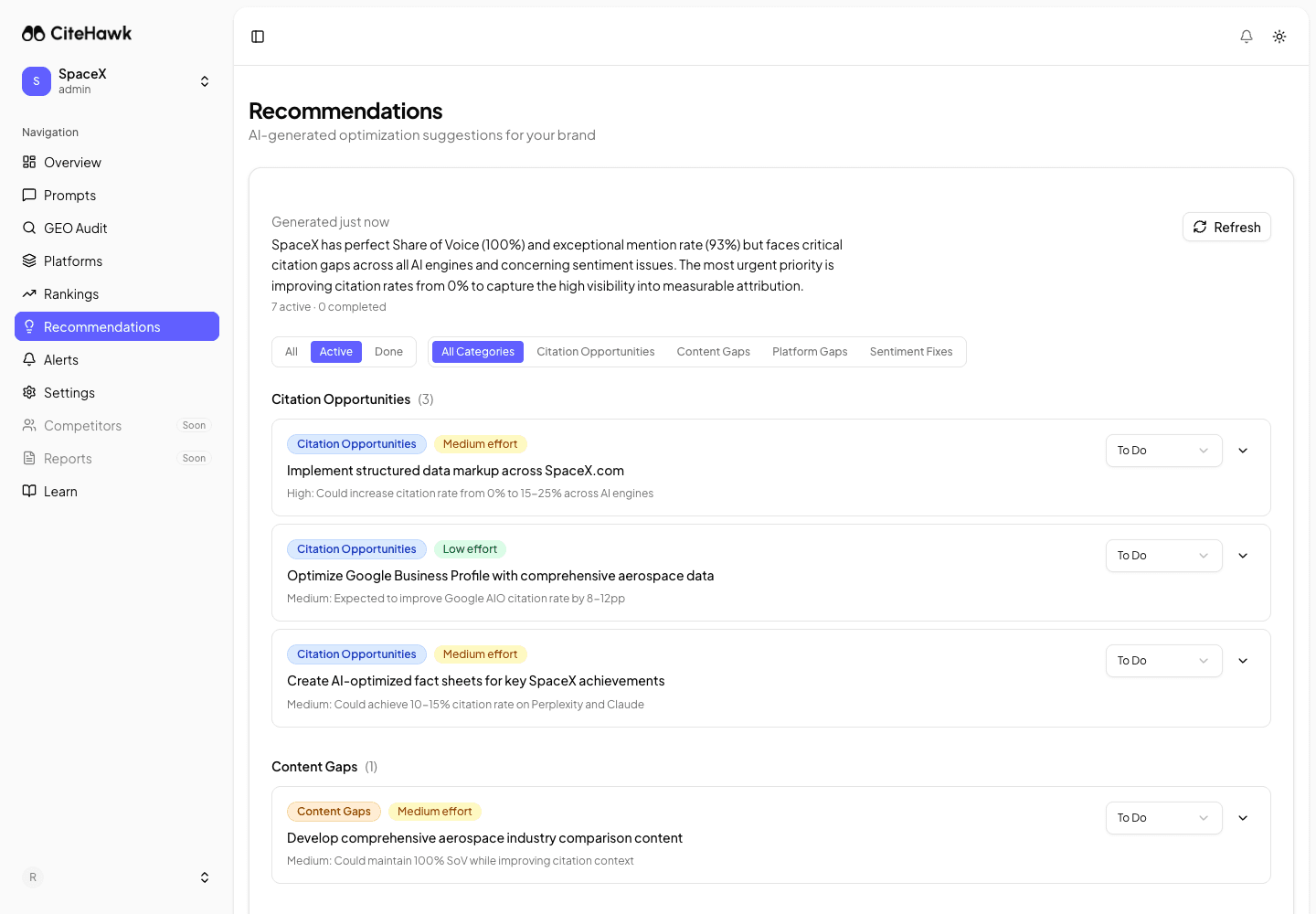Viewport: 1316px width, 914px height.
Task: Open status dropdown for structured data markup
Action: pos(1163,451)
